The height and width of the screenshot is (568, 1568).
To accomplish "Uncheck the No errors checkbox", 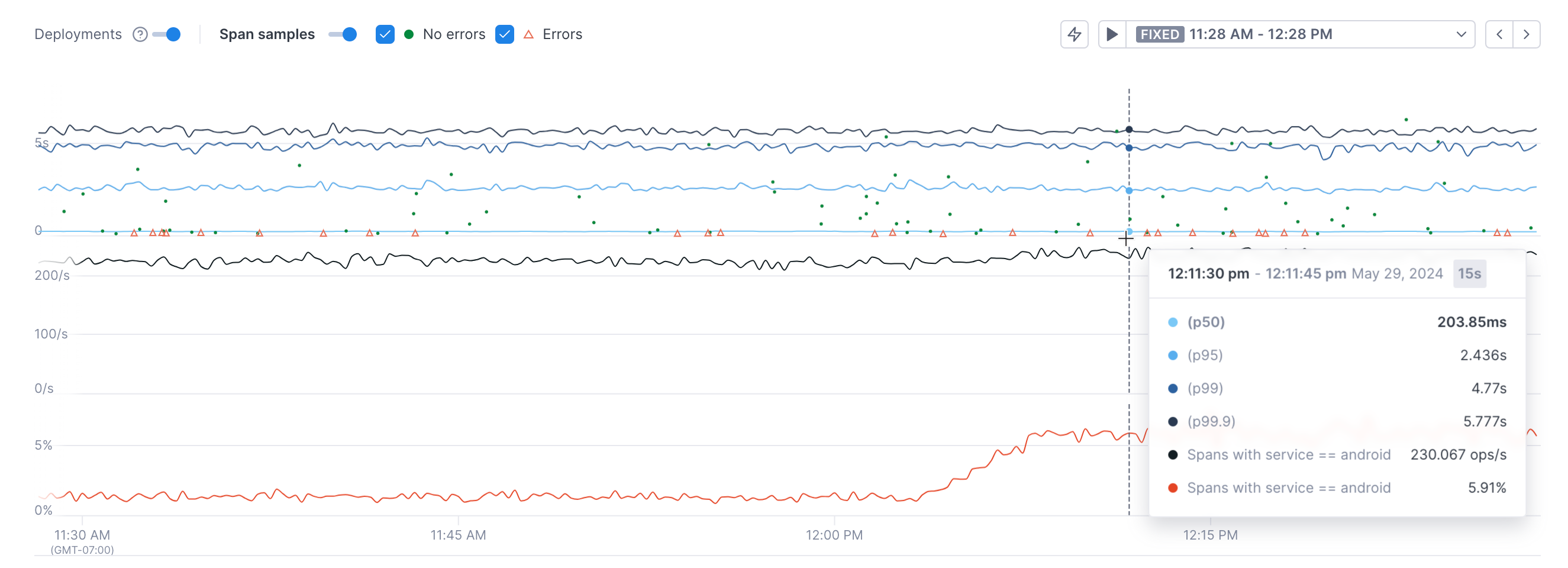I will (385, 34).
